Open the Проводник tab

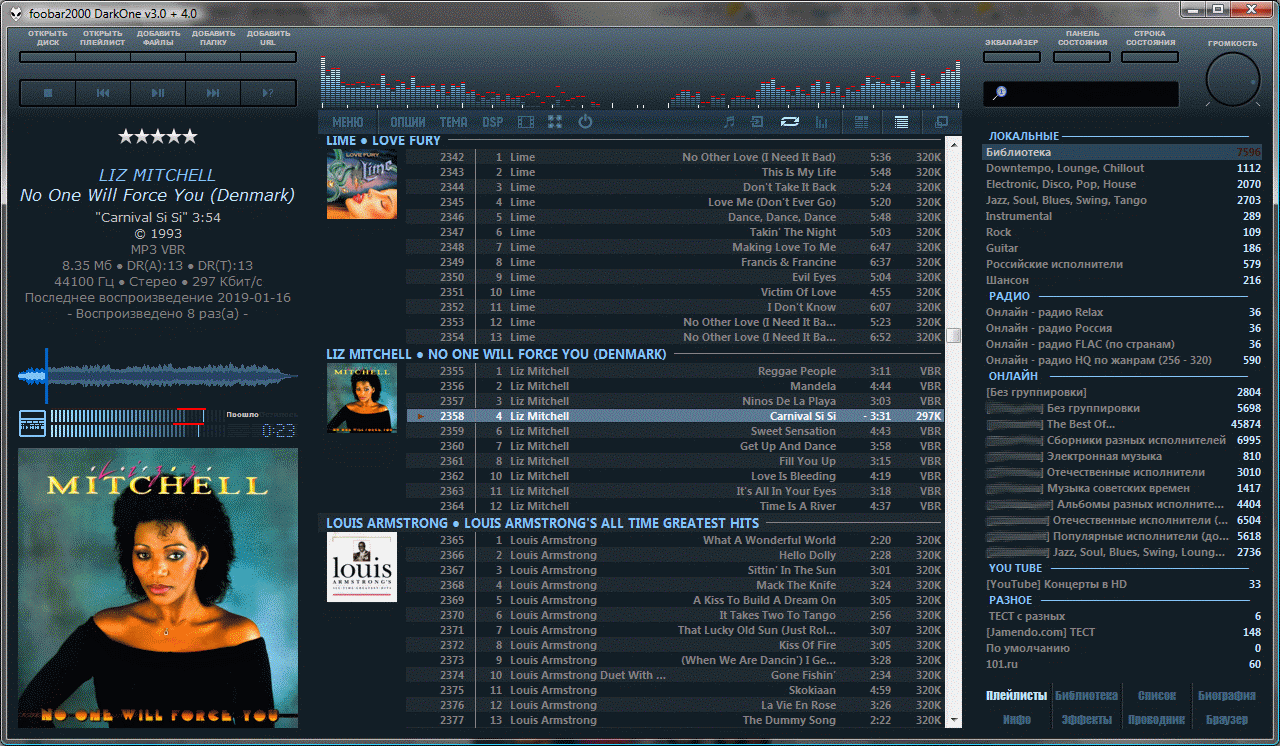[1156, 720]
